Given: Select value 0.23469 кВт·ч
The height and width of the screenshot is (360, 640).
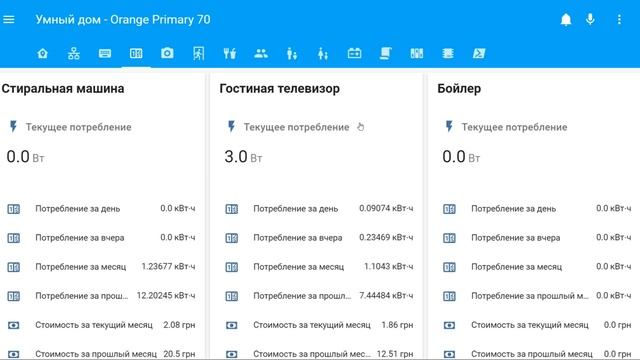Looking at the screenshot, I should click(386, 237).
